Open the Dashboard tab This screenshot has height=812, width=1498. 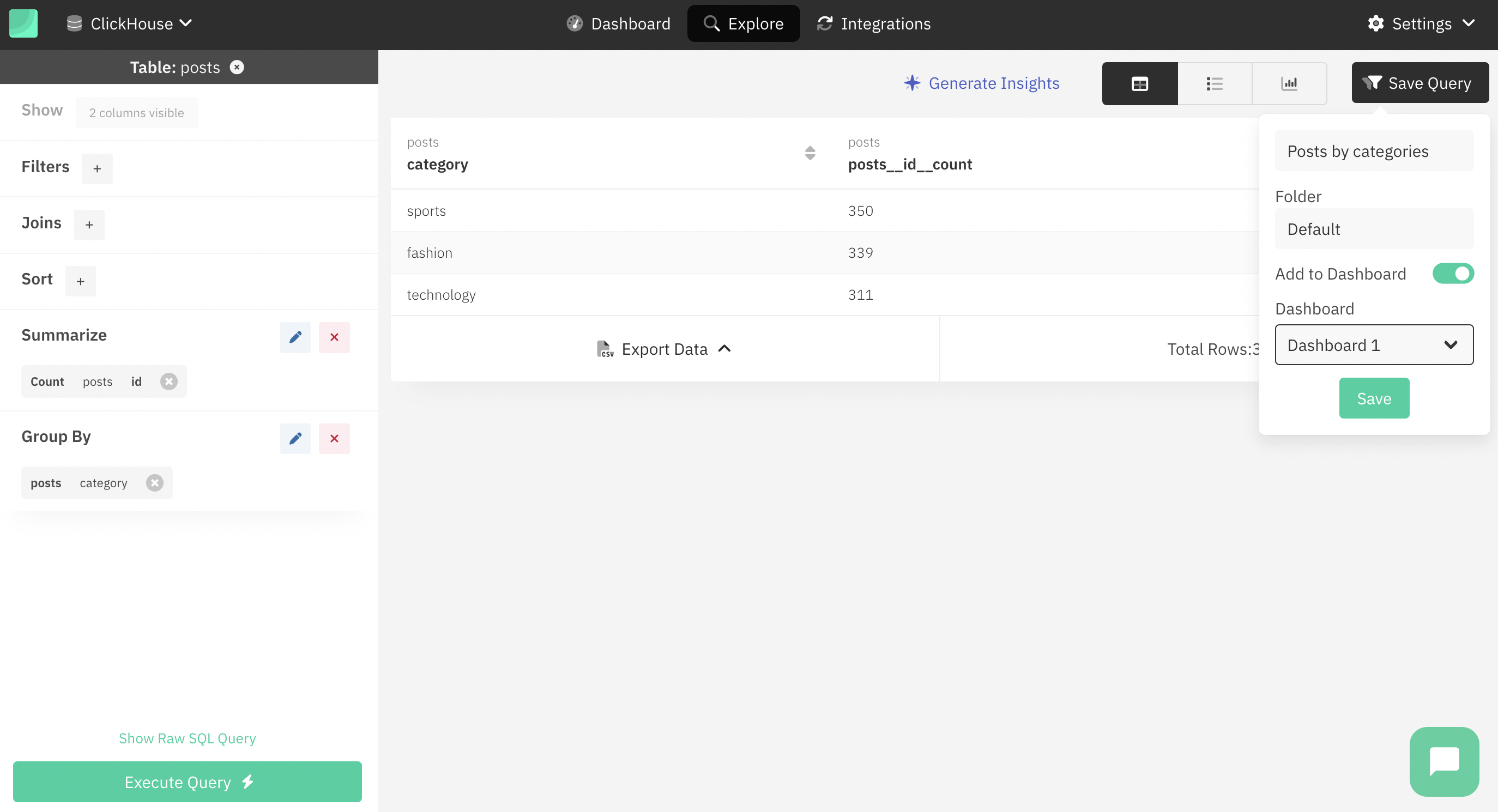[631, 23]
